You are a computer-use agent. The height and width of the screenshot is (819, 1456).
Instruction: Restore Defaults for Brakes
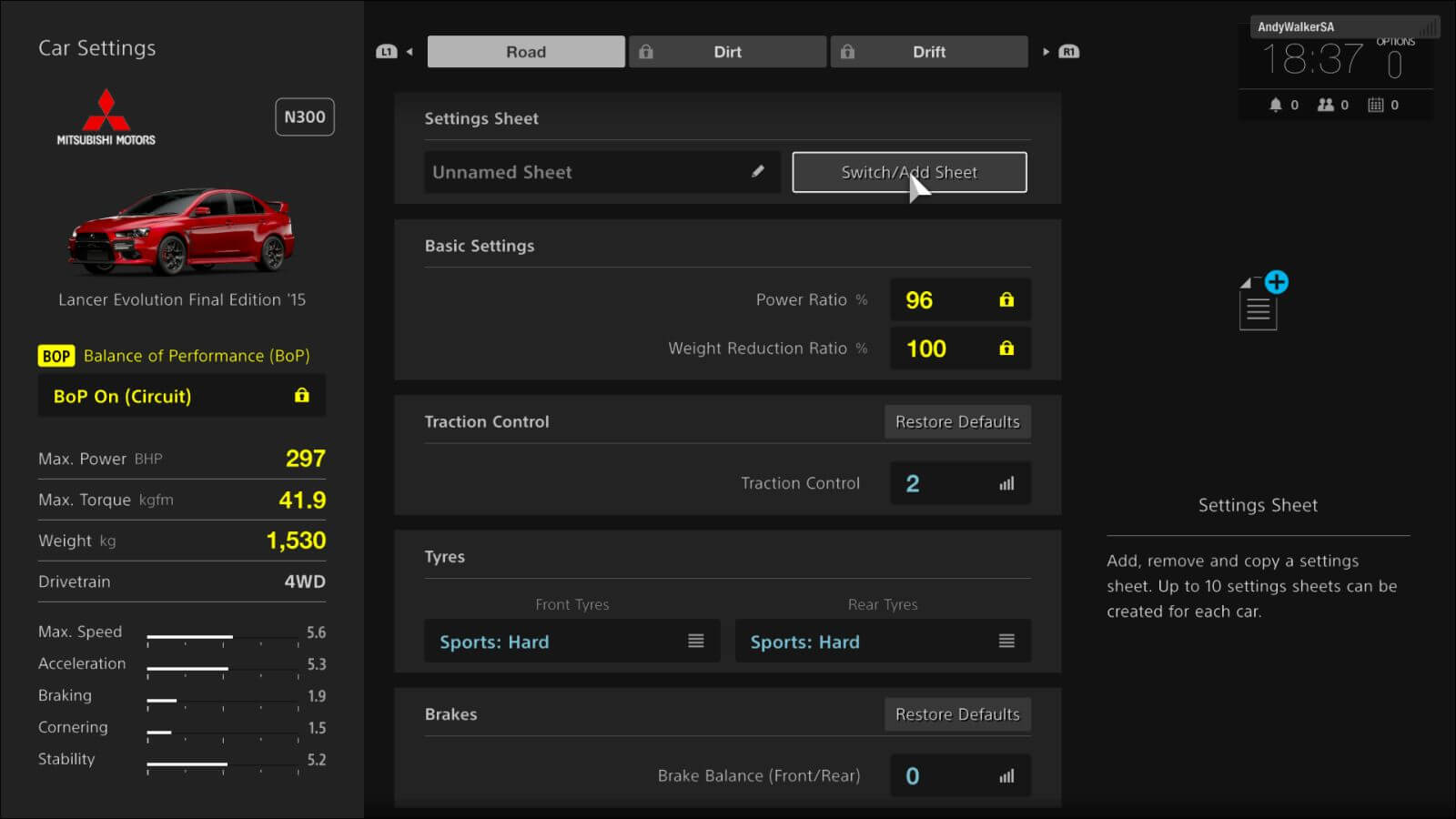(x=957, y=714)
